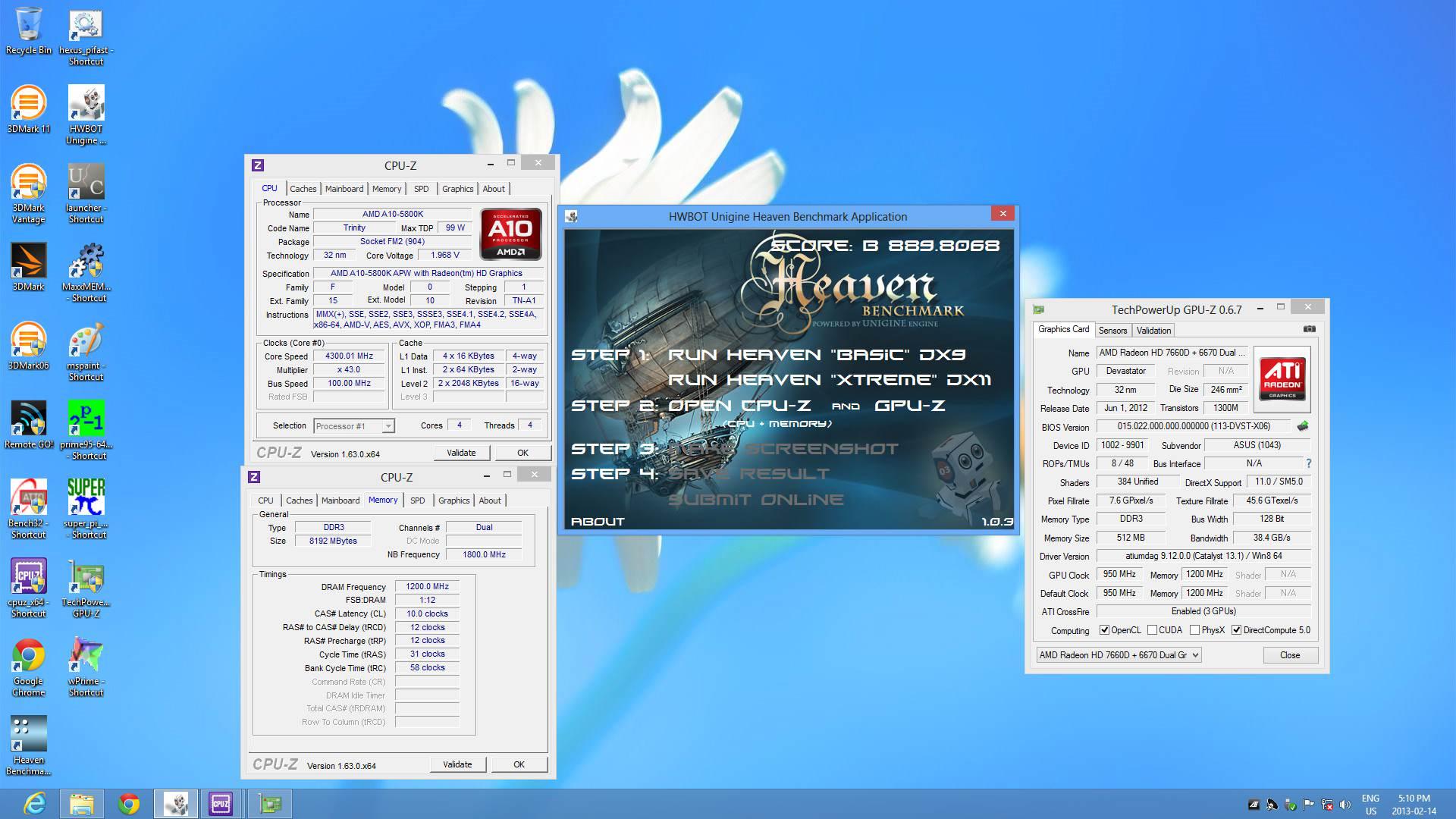Switch to GPU-Z taskbar button
Screen dimensions: 1456x819
coord(270,804)
